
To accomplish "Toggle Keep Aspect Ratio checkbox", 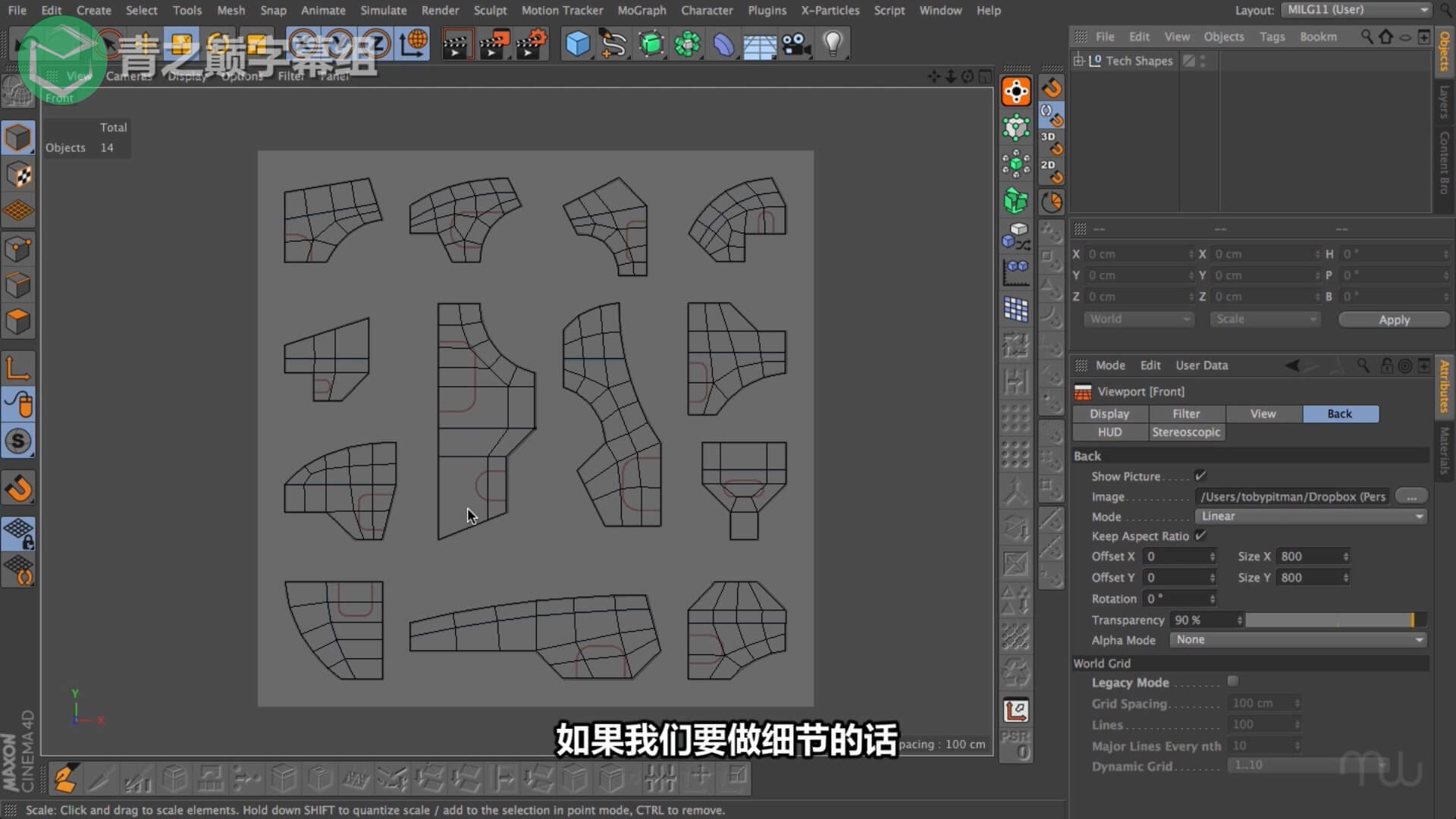I will tap(1200, 535).
